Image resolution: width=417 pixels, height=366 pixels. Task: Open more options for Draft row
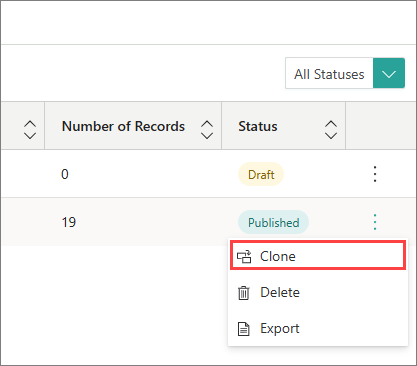click(x=375, y=174)
